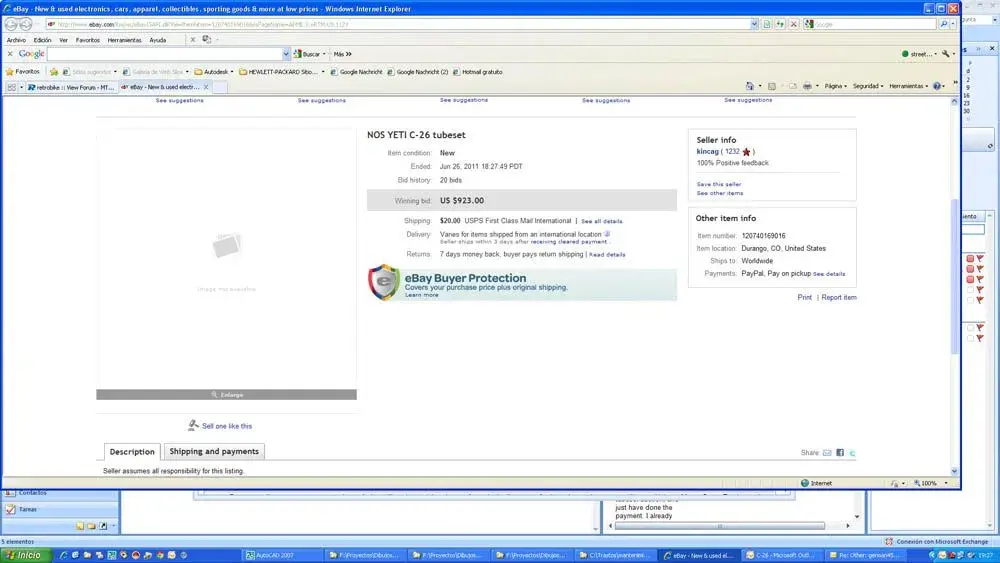
Task: Close the eBay browser tab
Action: [206, 87]
